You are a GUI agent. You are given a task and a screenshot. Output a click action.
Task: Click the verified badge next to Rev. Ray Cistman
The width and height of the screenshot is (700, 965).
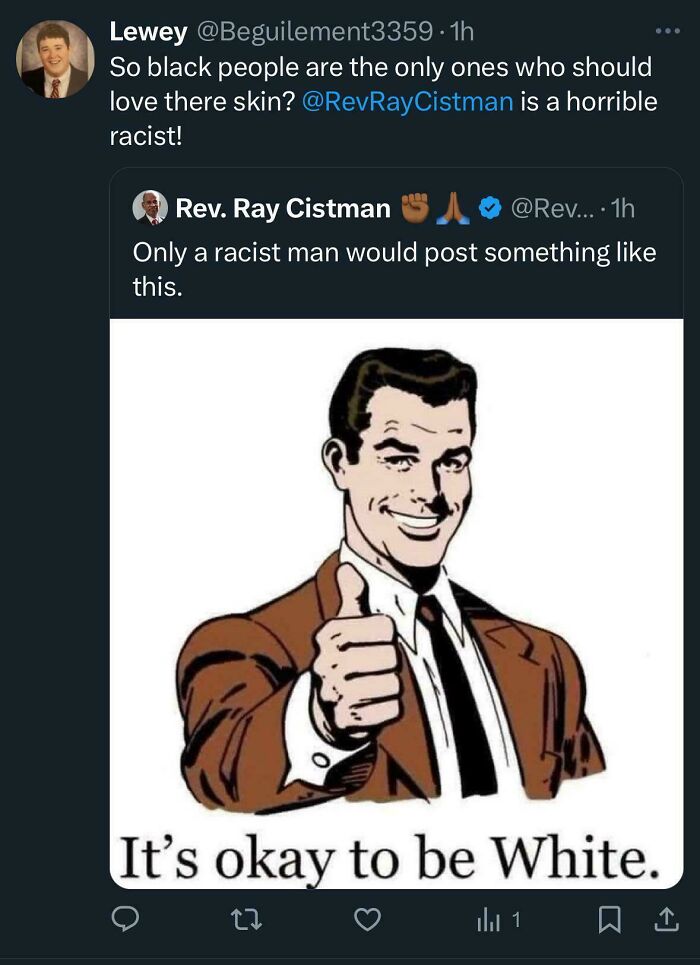click(488, 208)
